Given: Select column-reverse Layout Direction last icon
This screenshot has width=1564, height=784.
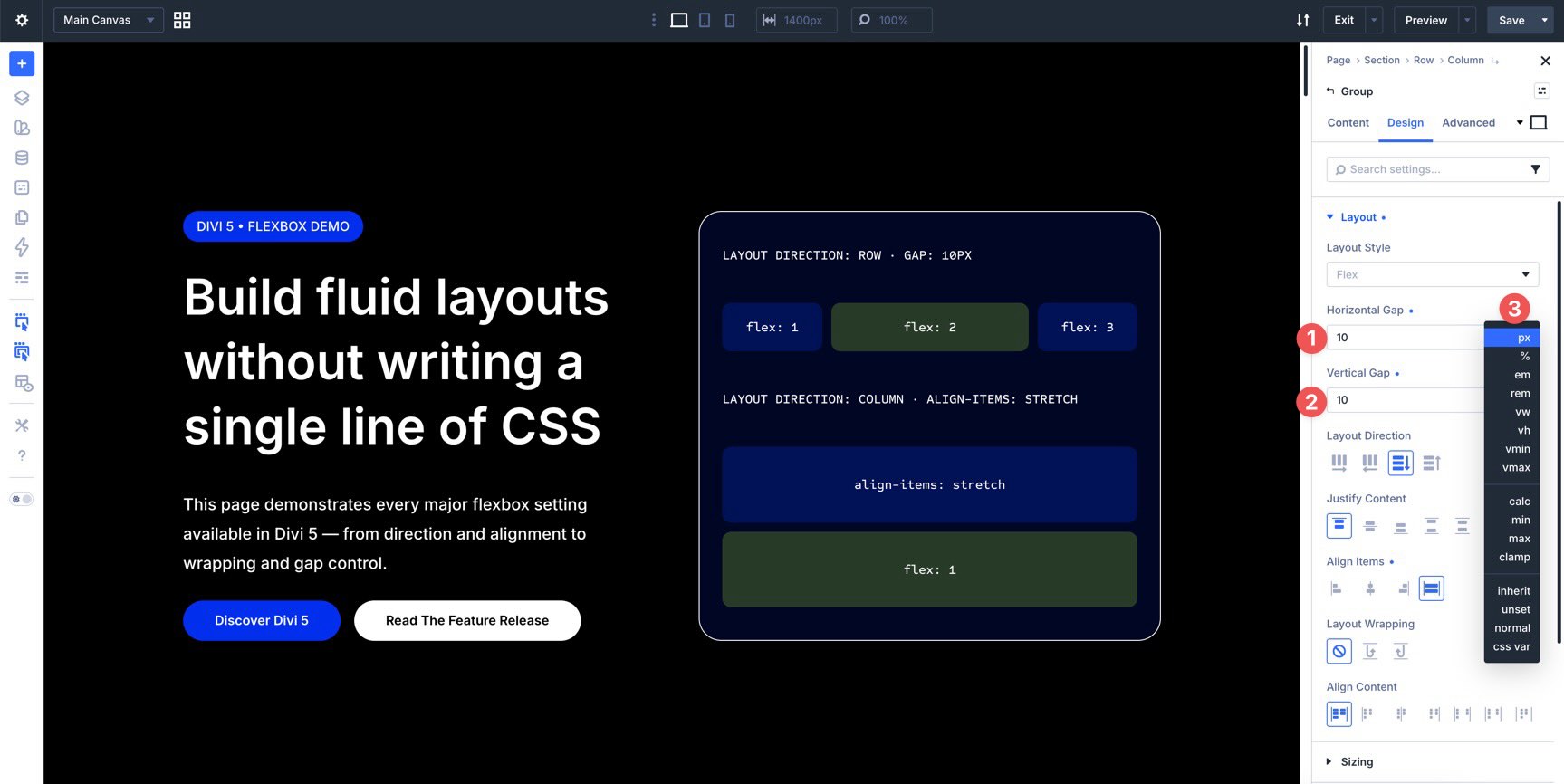Looking at the screenshot, I should coord(1432,463).
